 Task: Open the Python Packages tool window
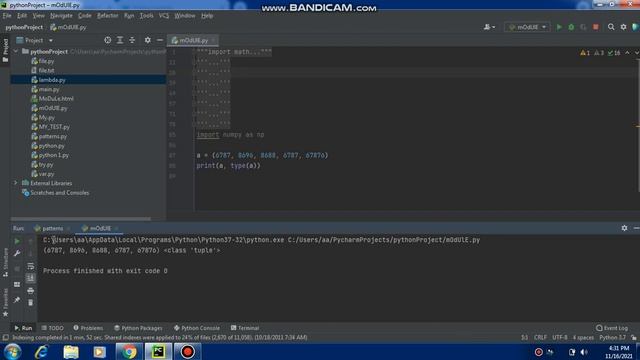(138, 328)
